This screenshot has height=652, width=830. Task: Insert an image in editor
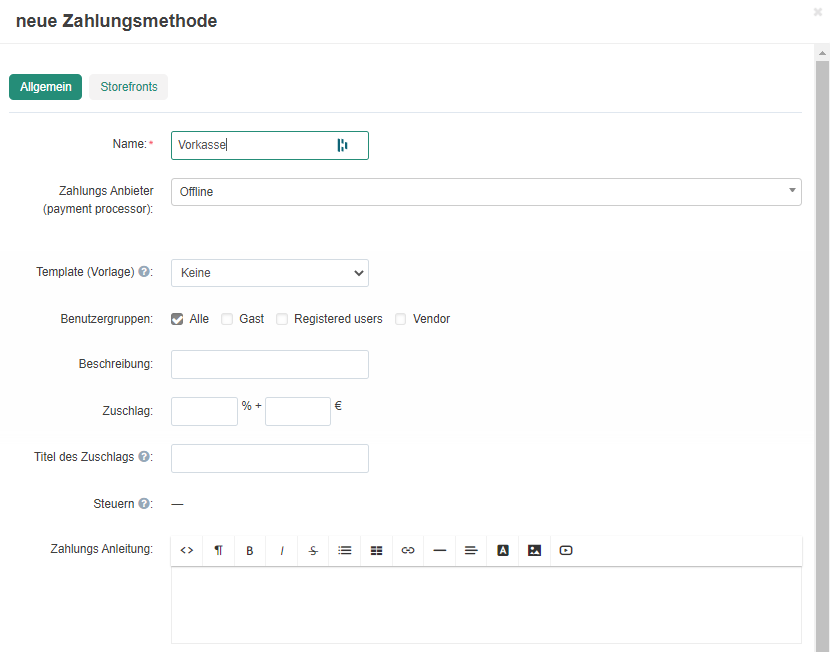(535, 550)
